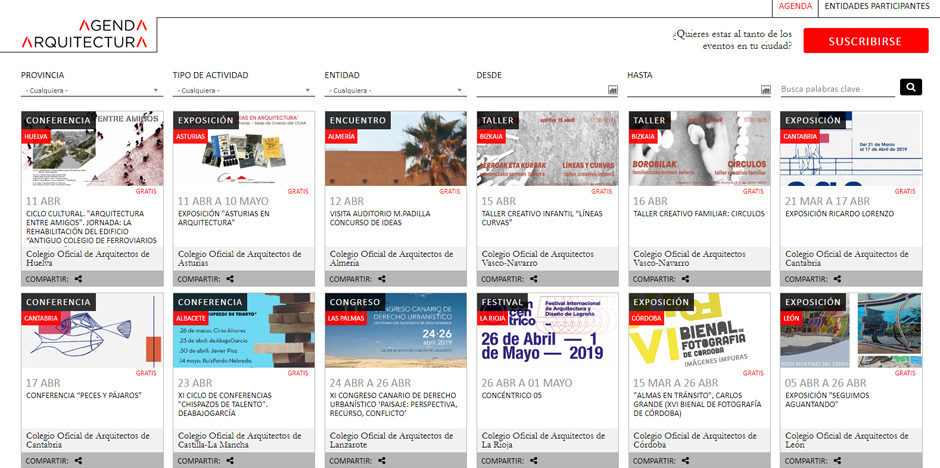Click the red La Rioja province tag
940x468 pixels.
point(492,318)
